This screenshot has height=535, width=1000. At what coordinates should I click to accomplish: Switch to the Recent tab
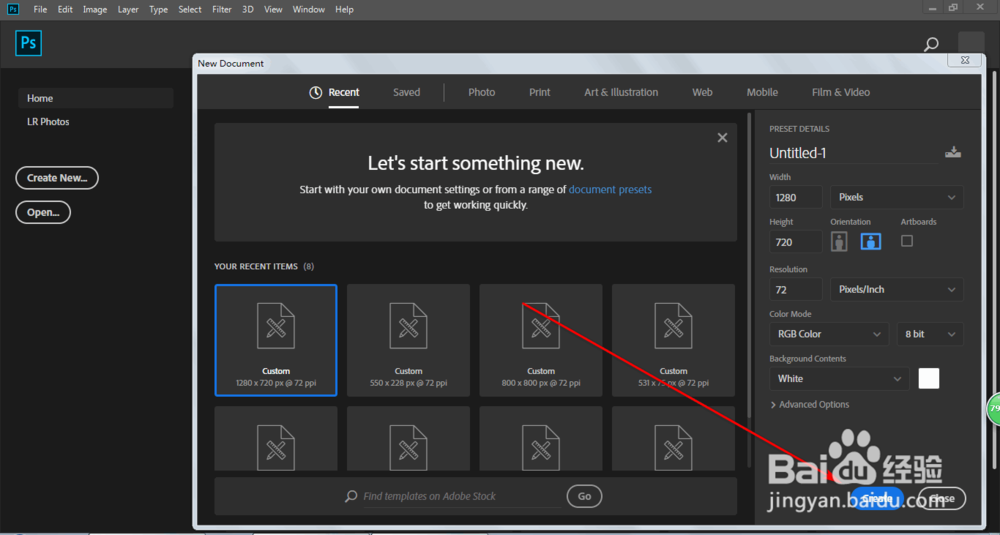point(344,92)
